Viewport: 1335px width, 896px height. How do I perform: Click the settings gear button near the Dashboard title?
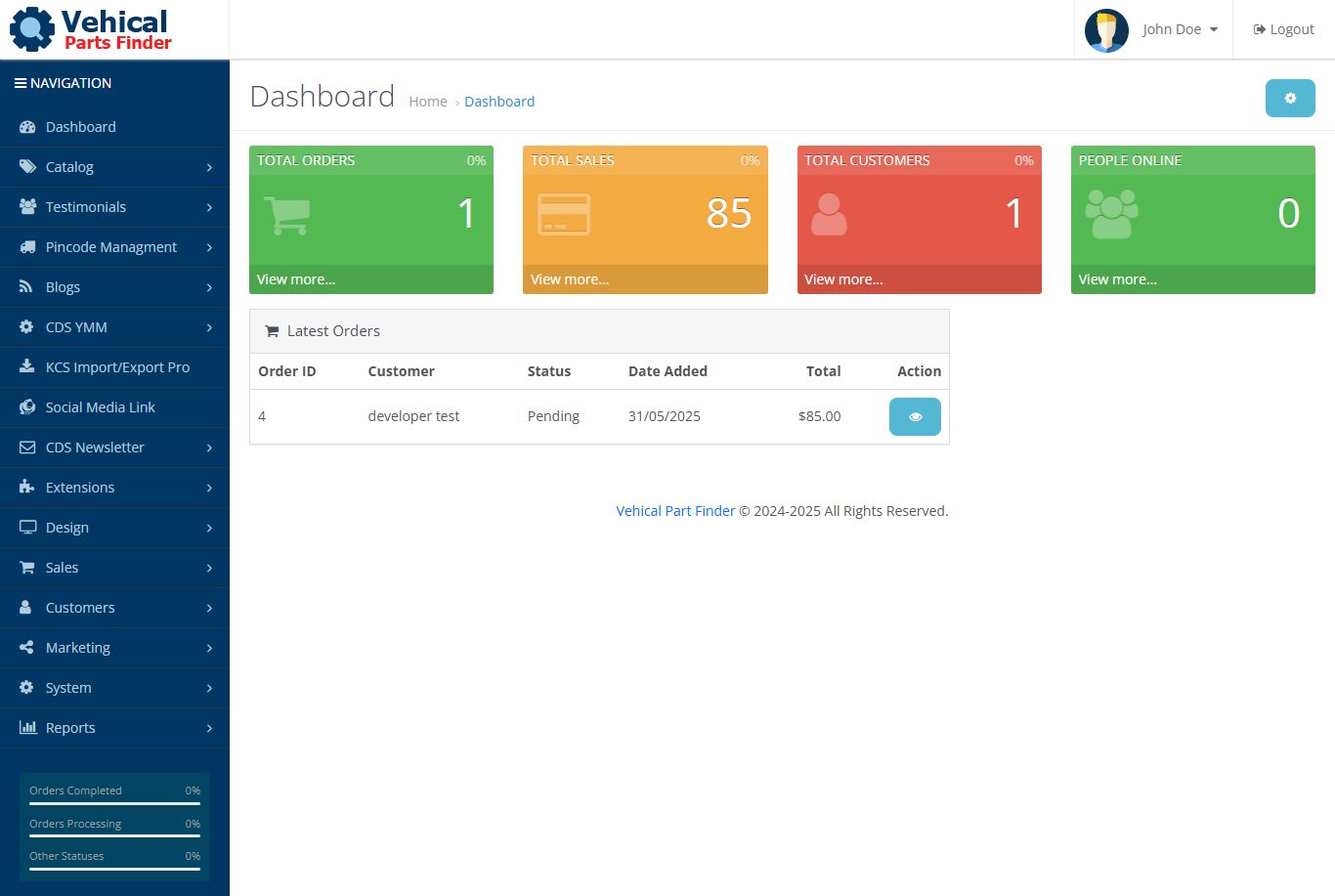tap(1290, 98)
